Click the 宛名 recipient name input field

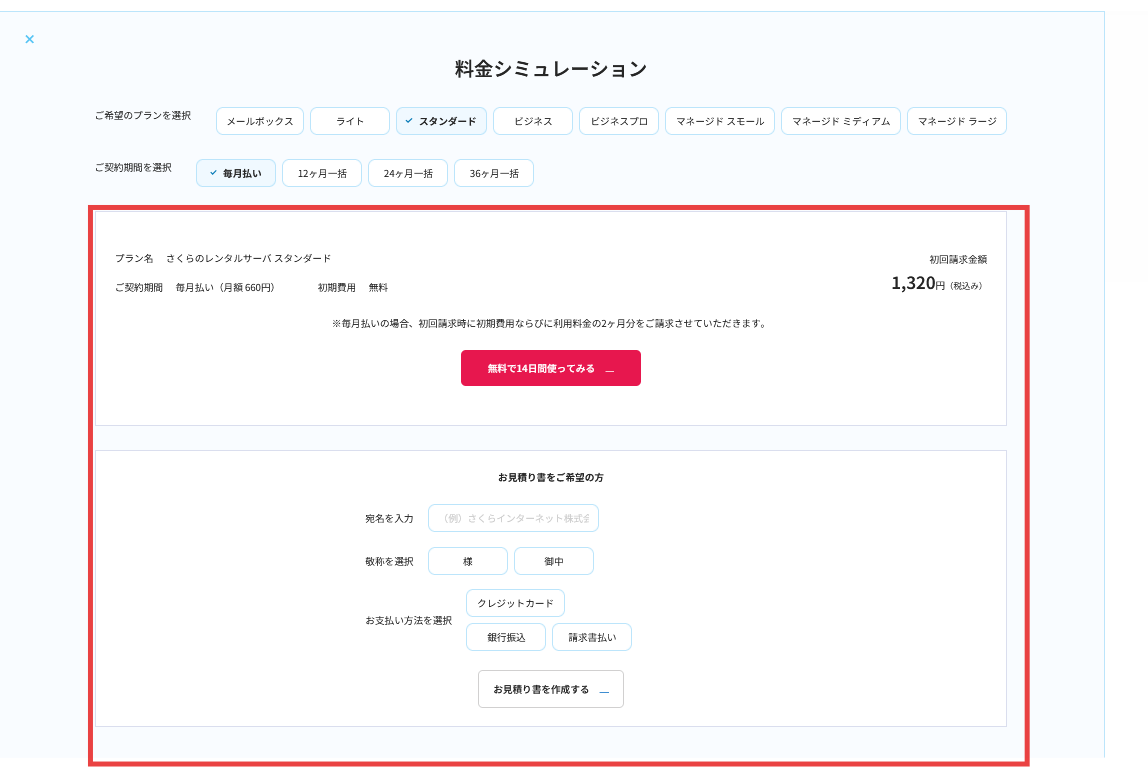tap(513, 518)
